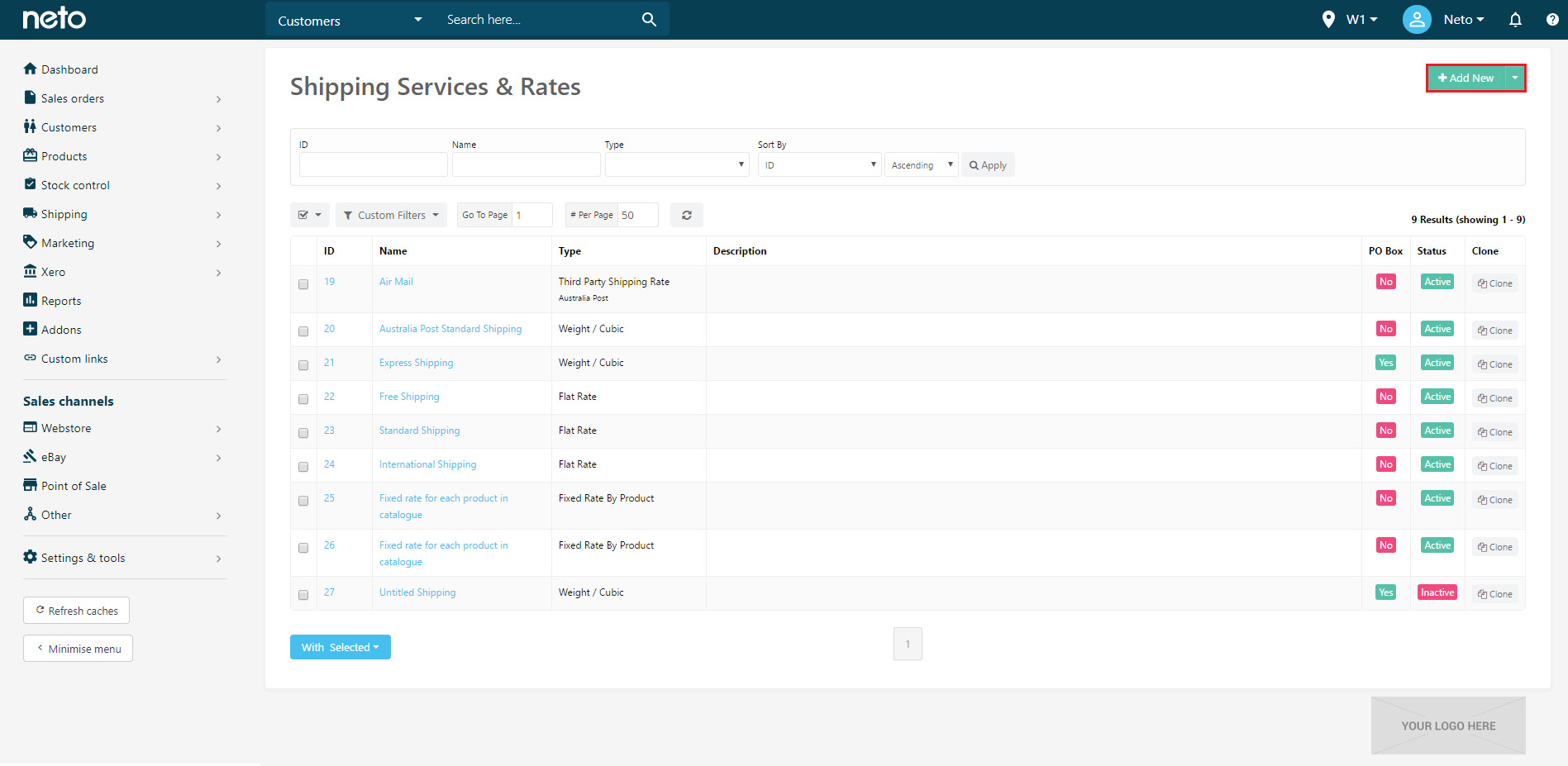The height and width of the screenshot is (766, 1568).
Task: Click the Webstore window icon
Action: click(31, 427)
